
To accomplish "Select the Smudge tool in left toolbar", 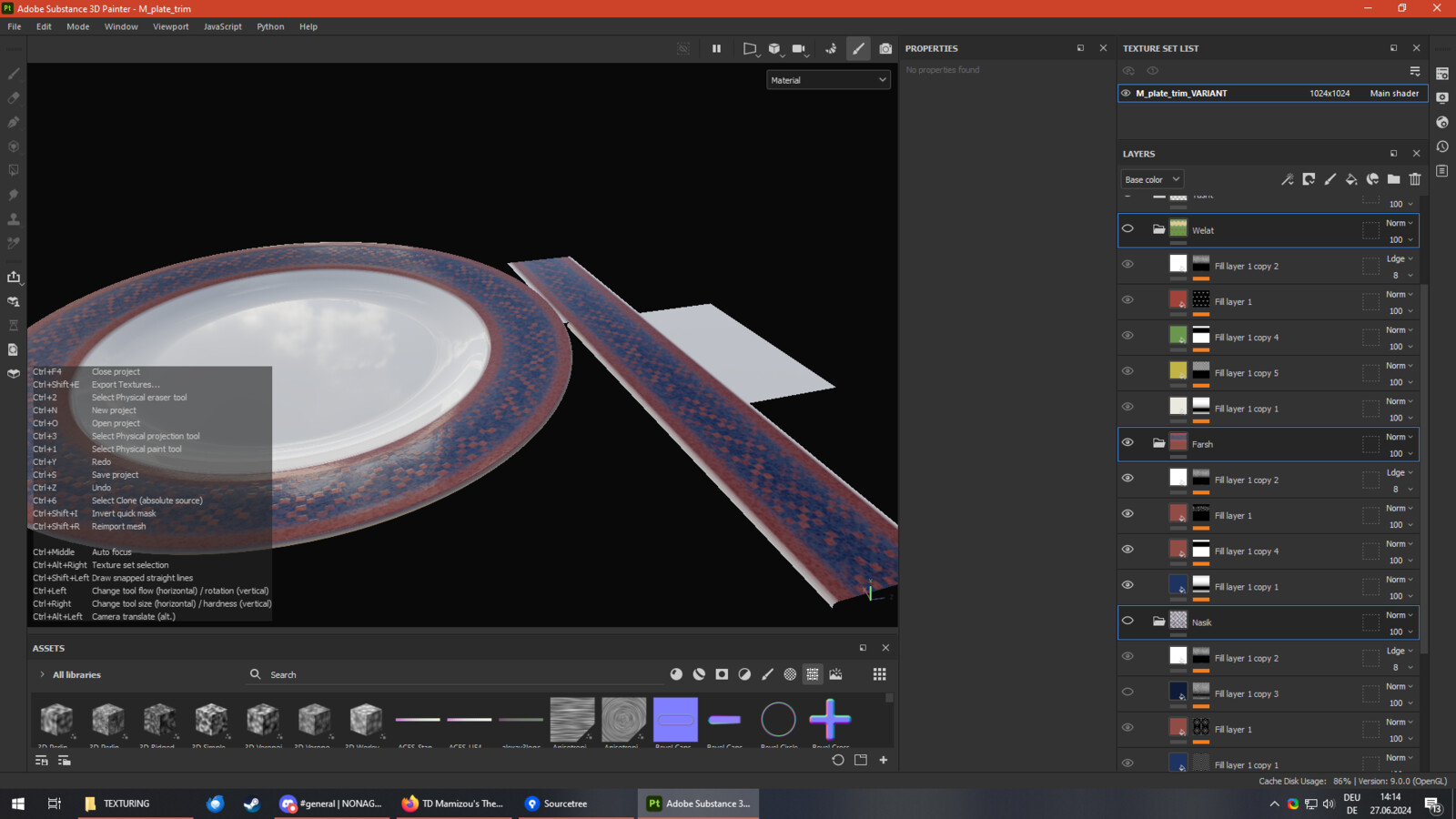I will (14, 195).
